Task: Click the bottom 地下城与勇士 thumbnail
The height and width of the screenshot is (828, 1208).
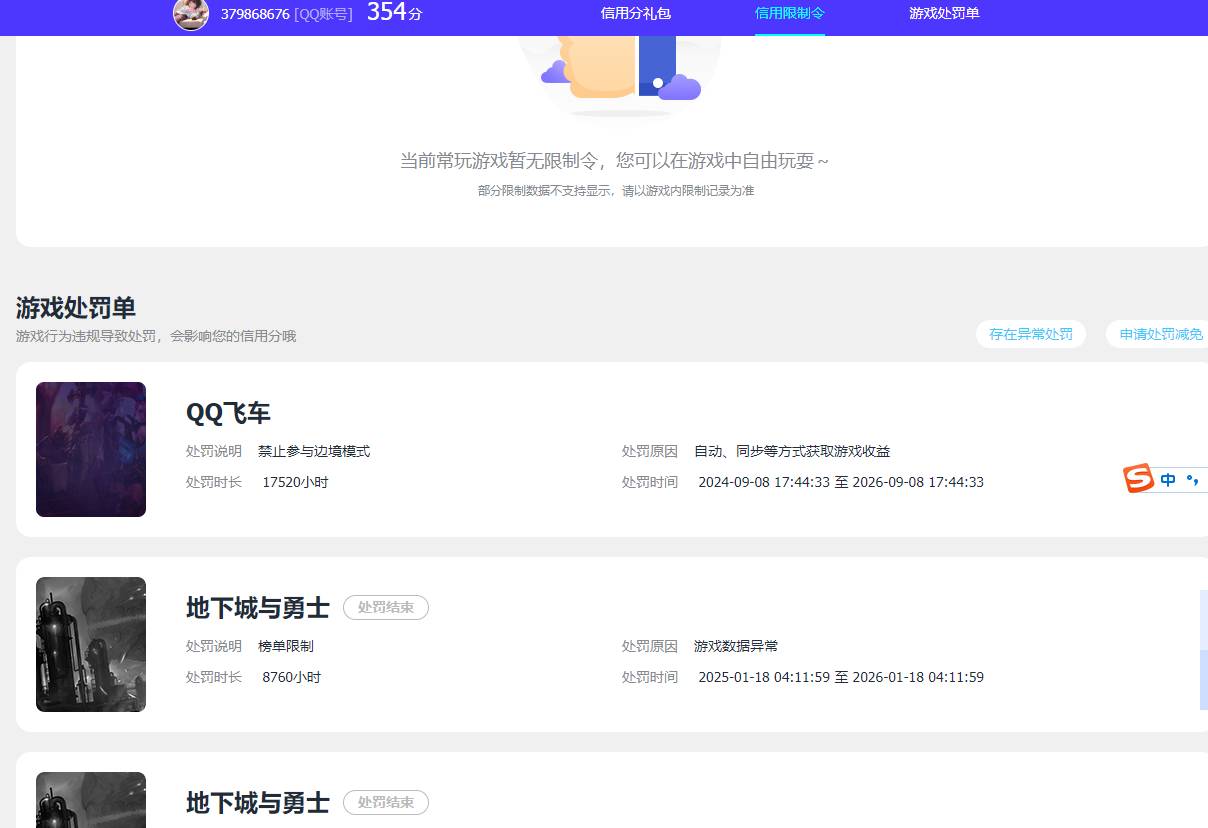Action: pos(91,800)
